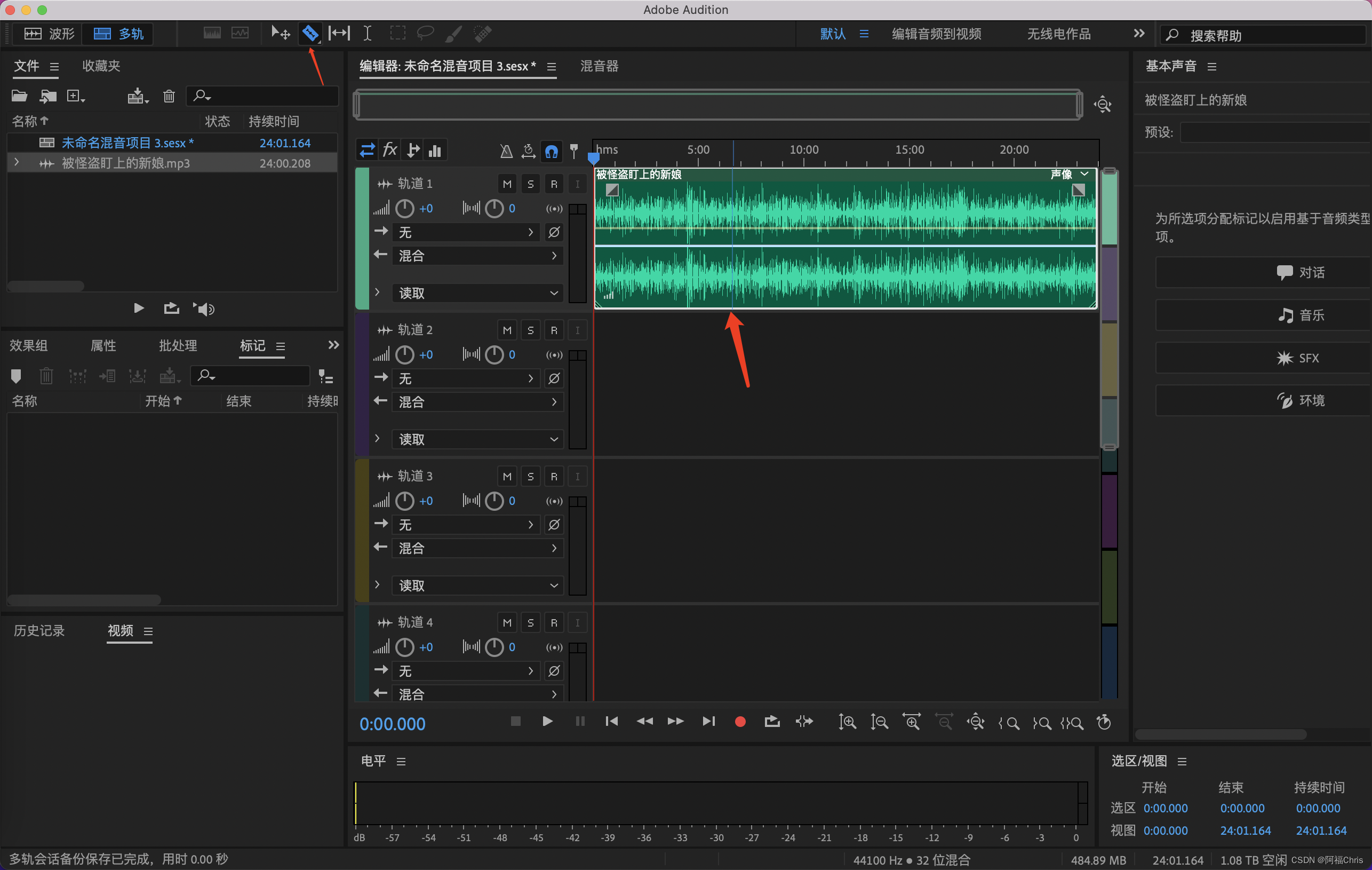Click the autoplay speaker icon in Files panel

pos(203,309)
